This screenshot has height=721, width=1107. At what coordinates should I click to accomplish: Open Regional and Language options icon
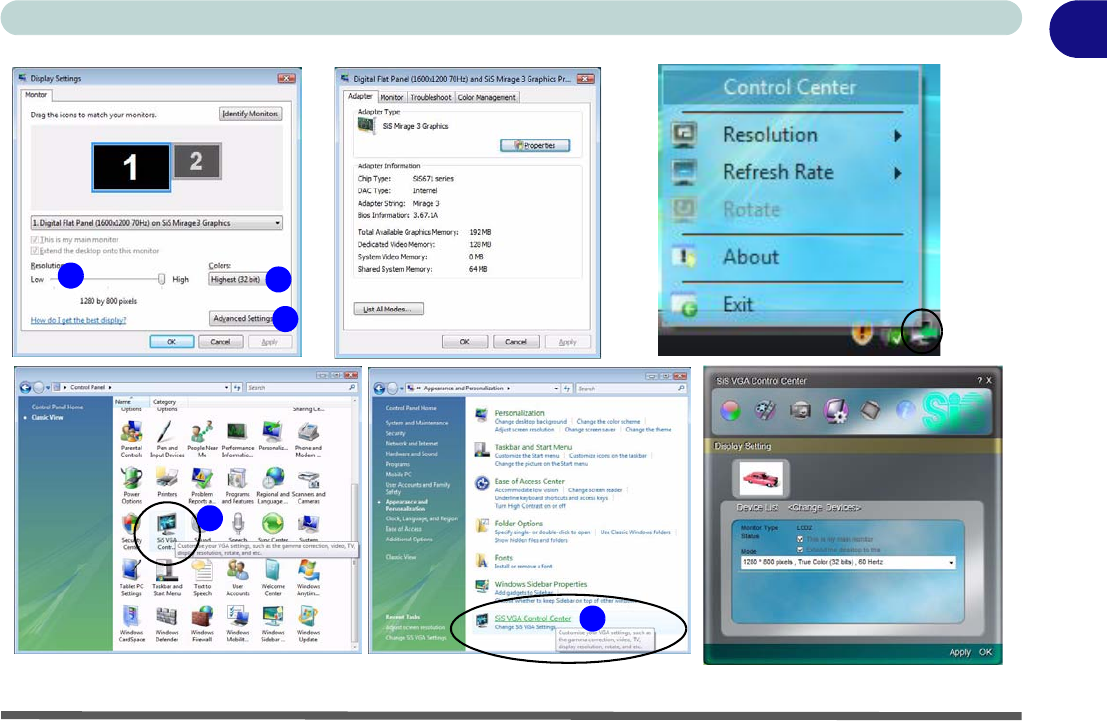click(273, 485)
